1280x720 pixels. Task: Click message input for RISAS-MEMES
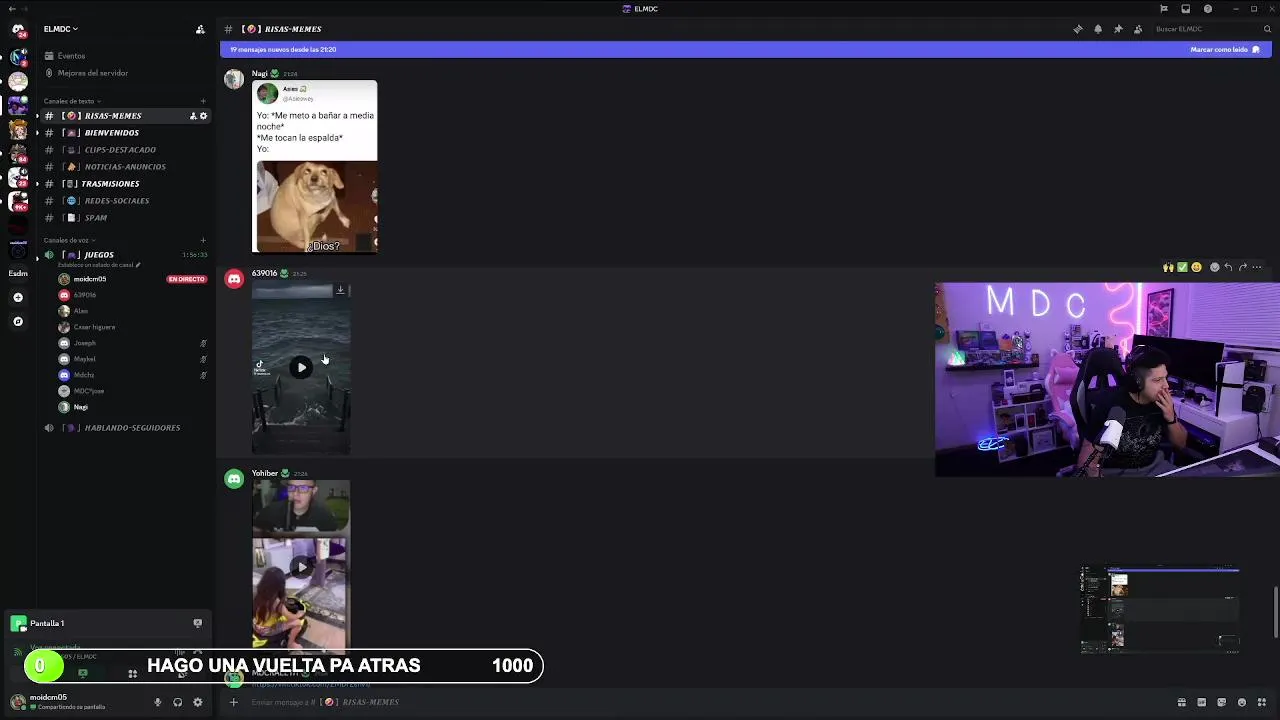700,702
